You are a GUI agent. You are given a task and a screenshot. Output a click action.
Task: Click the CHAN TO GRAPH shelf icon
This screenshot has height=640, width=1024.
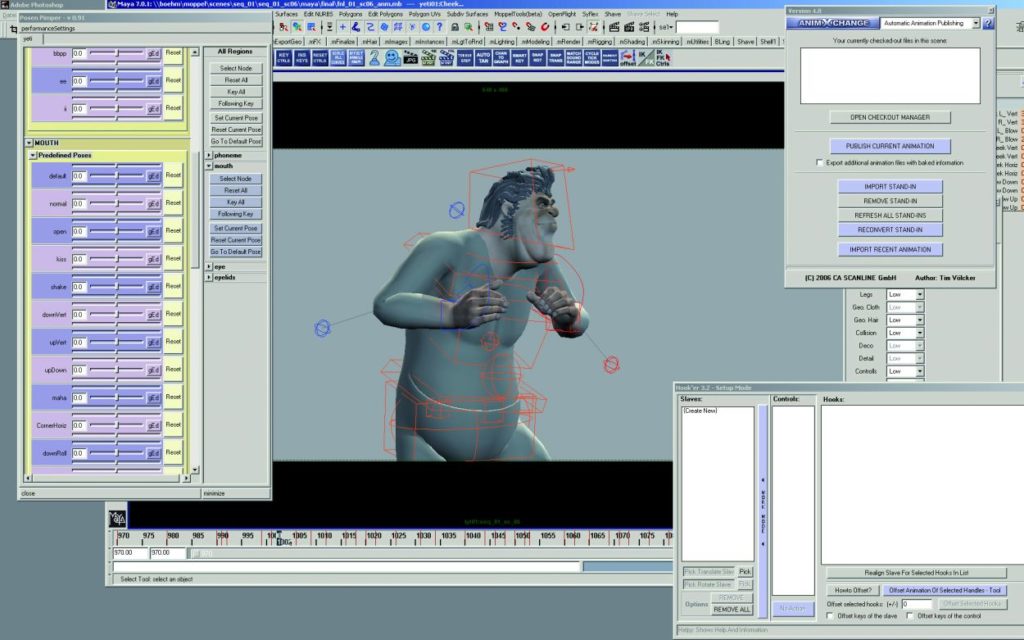501,57
